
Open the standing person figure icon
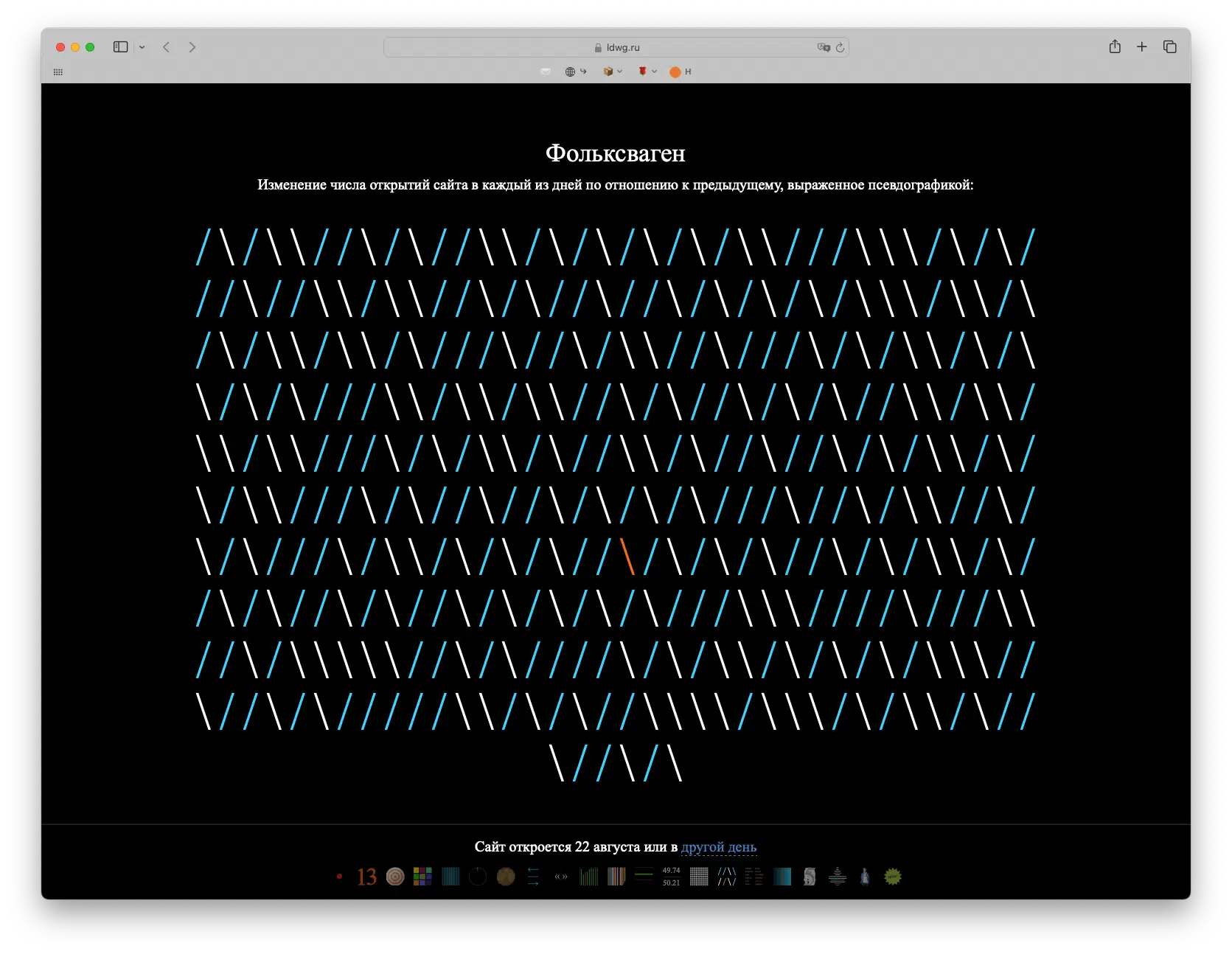point(866,877)
